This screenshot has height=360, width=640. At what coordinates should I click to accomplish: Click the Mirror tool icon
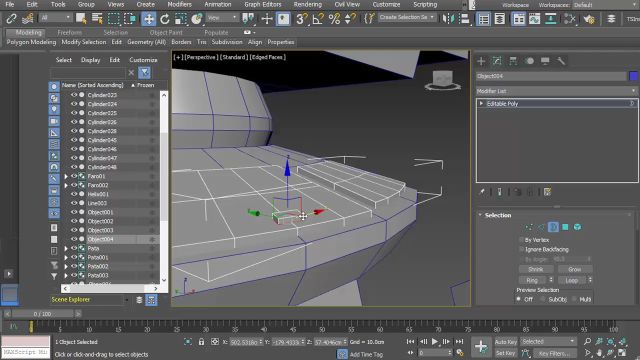click(x=449, y=19)
